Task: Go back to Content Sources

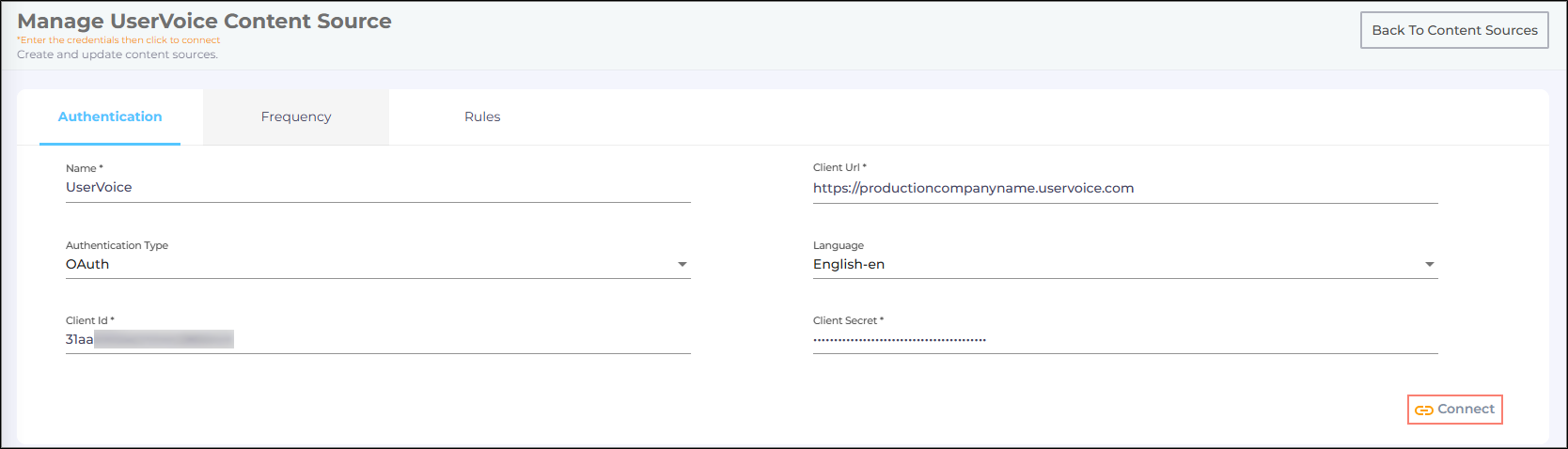Action: [1453, 30]
